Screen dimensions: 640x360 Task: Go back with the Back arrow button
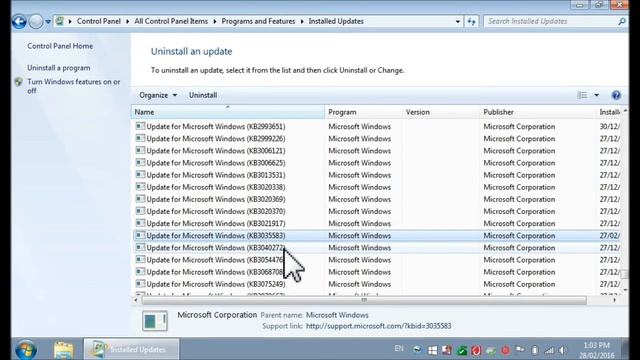pyautogui.click(x=19, y=21)
